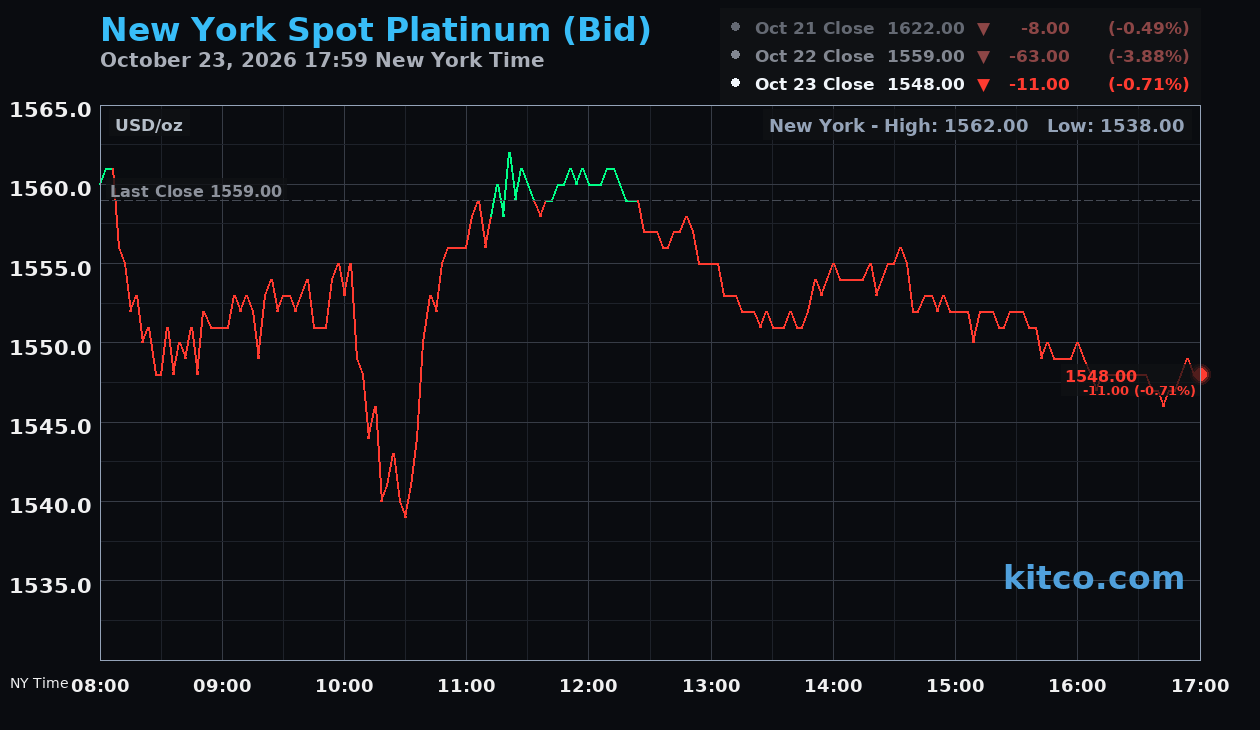Select the Oct 21 Close legend dot
Viewport: 1260px width, 730px height.
pyautogui.click(x=736, y=28)
